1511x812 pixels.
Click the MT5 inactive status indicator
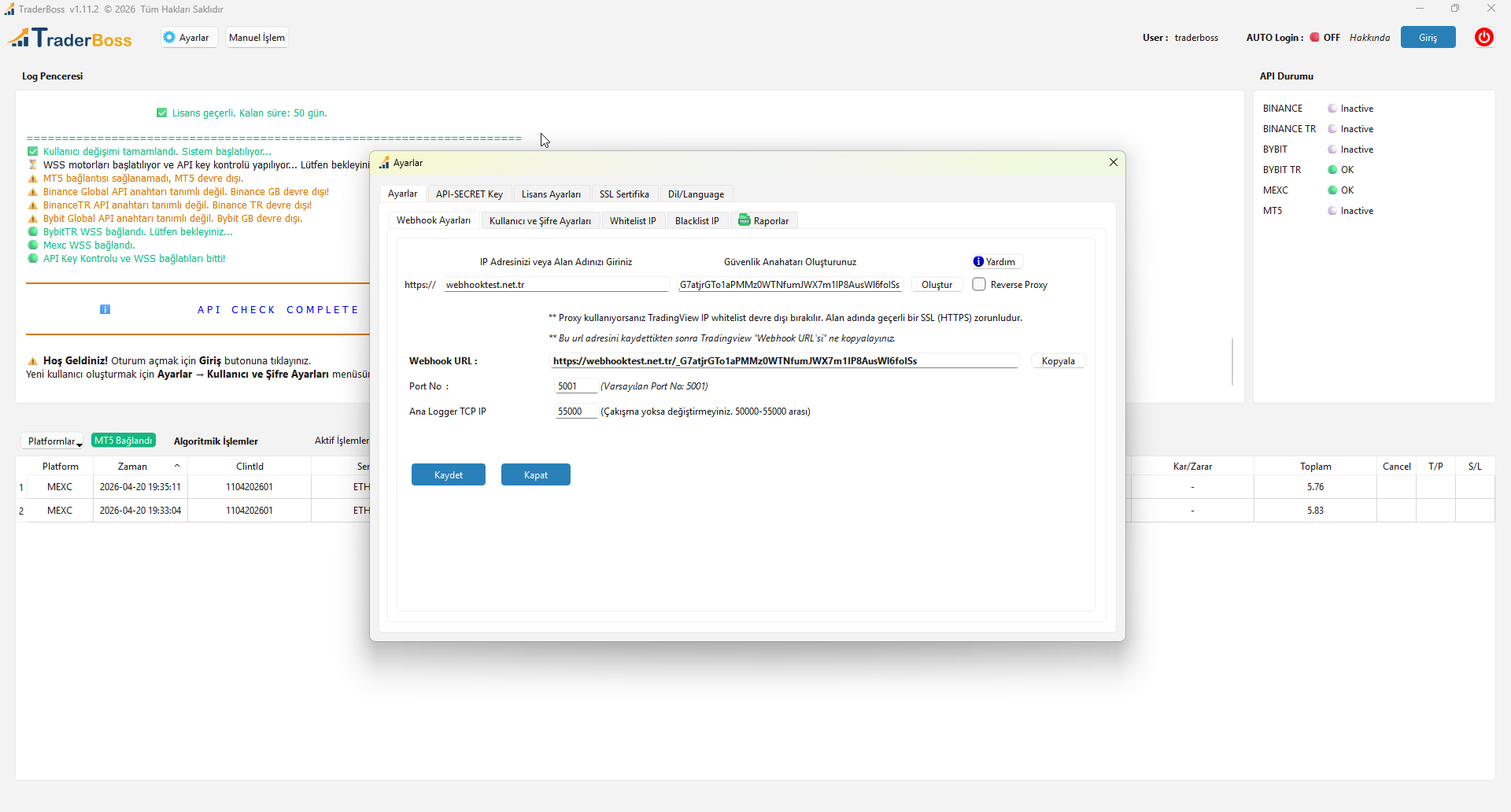pyautogui.click(x=1332, y=211)
